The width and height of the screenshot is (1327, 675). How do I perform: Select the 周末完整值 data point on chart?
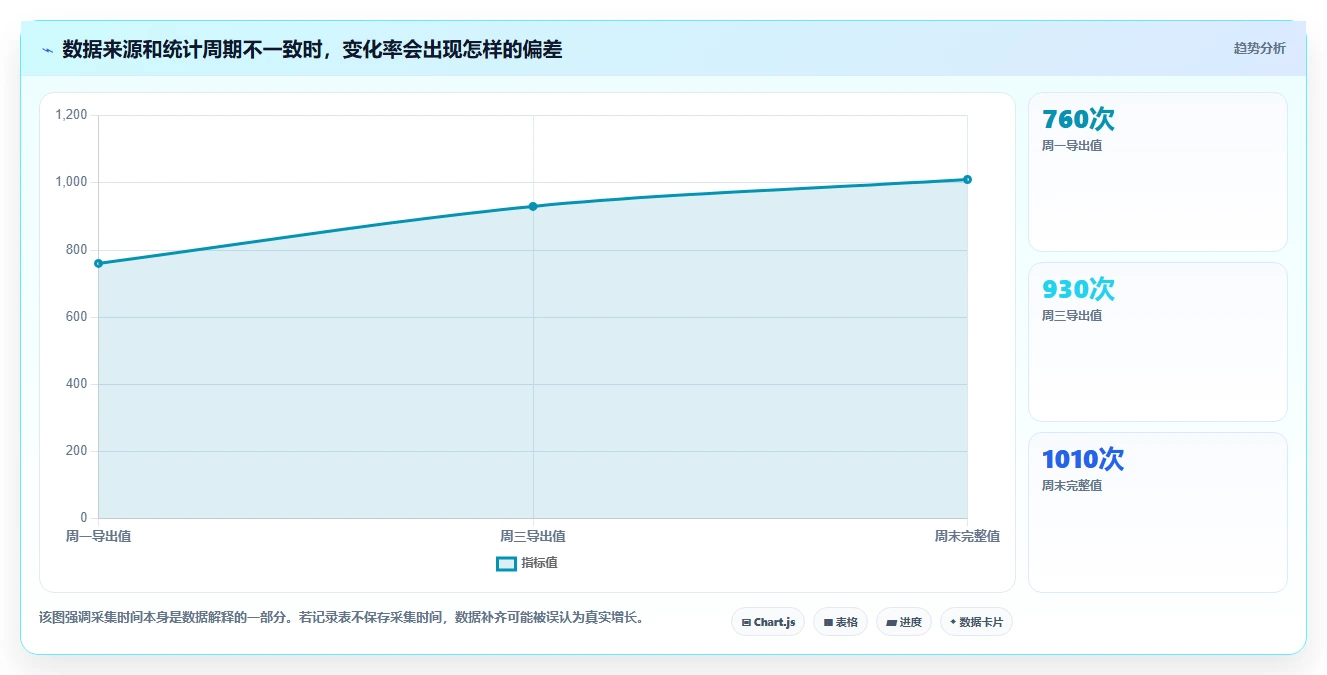pyautogui.click(x=967, y=179)
